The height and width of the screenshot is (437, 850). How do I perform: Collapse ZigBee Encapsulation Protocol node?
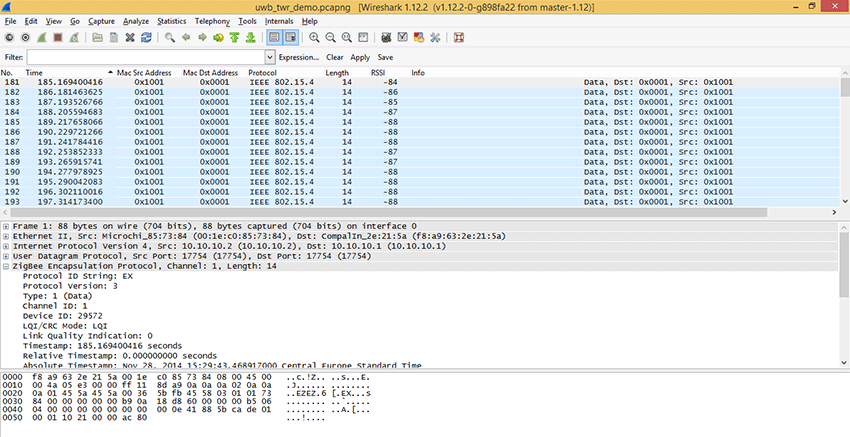pyautogui.click(x=7, y=265)
